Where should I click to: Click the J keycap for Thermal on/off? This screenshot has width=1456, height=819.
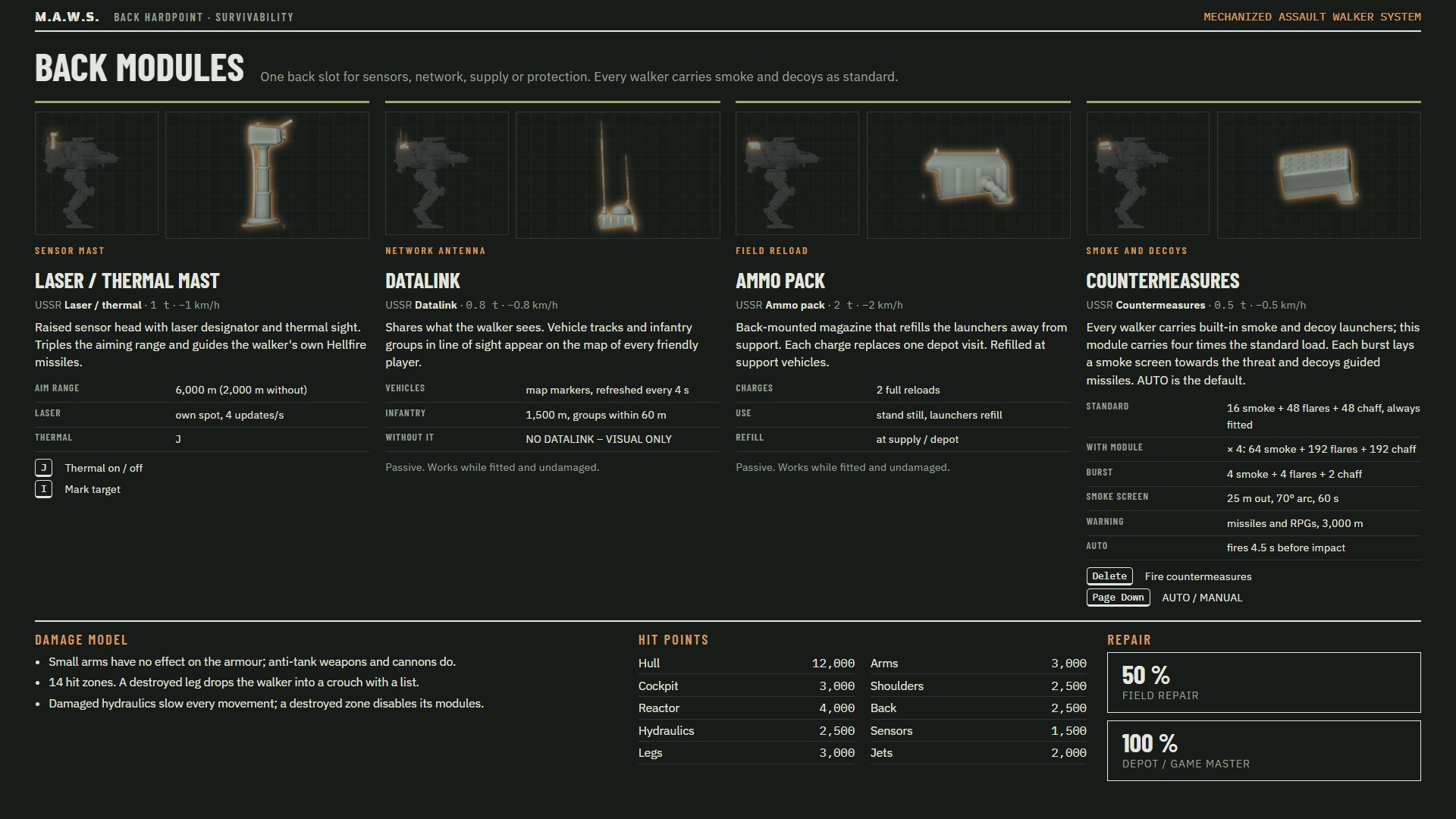[x=44, y=468]
